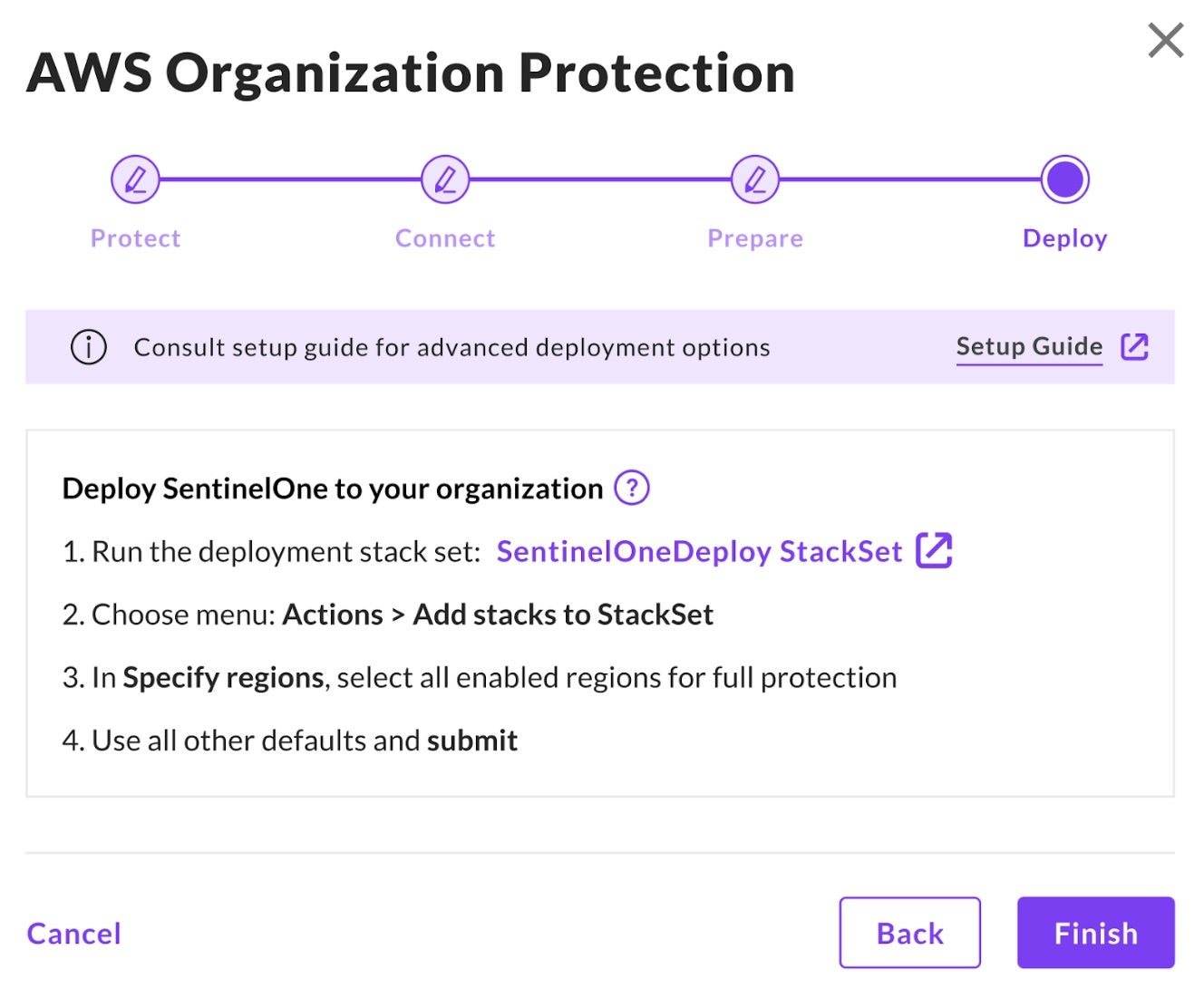
Task: Open help tooltip beside Deploy SentinelOne heading
Action: point(632,488)
